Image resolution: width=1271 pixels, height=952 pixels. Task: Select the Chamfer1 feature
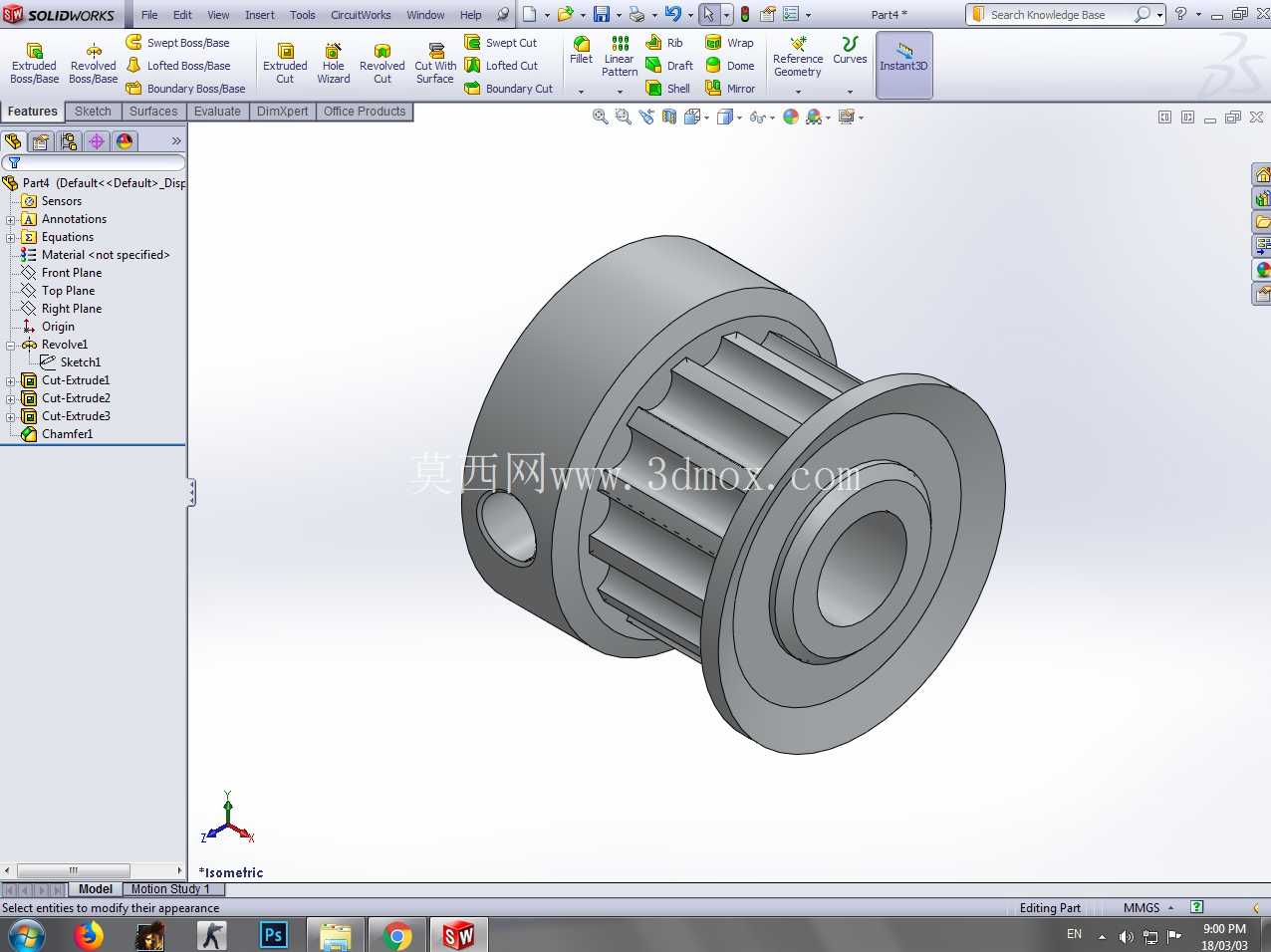pos(67,434)
